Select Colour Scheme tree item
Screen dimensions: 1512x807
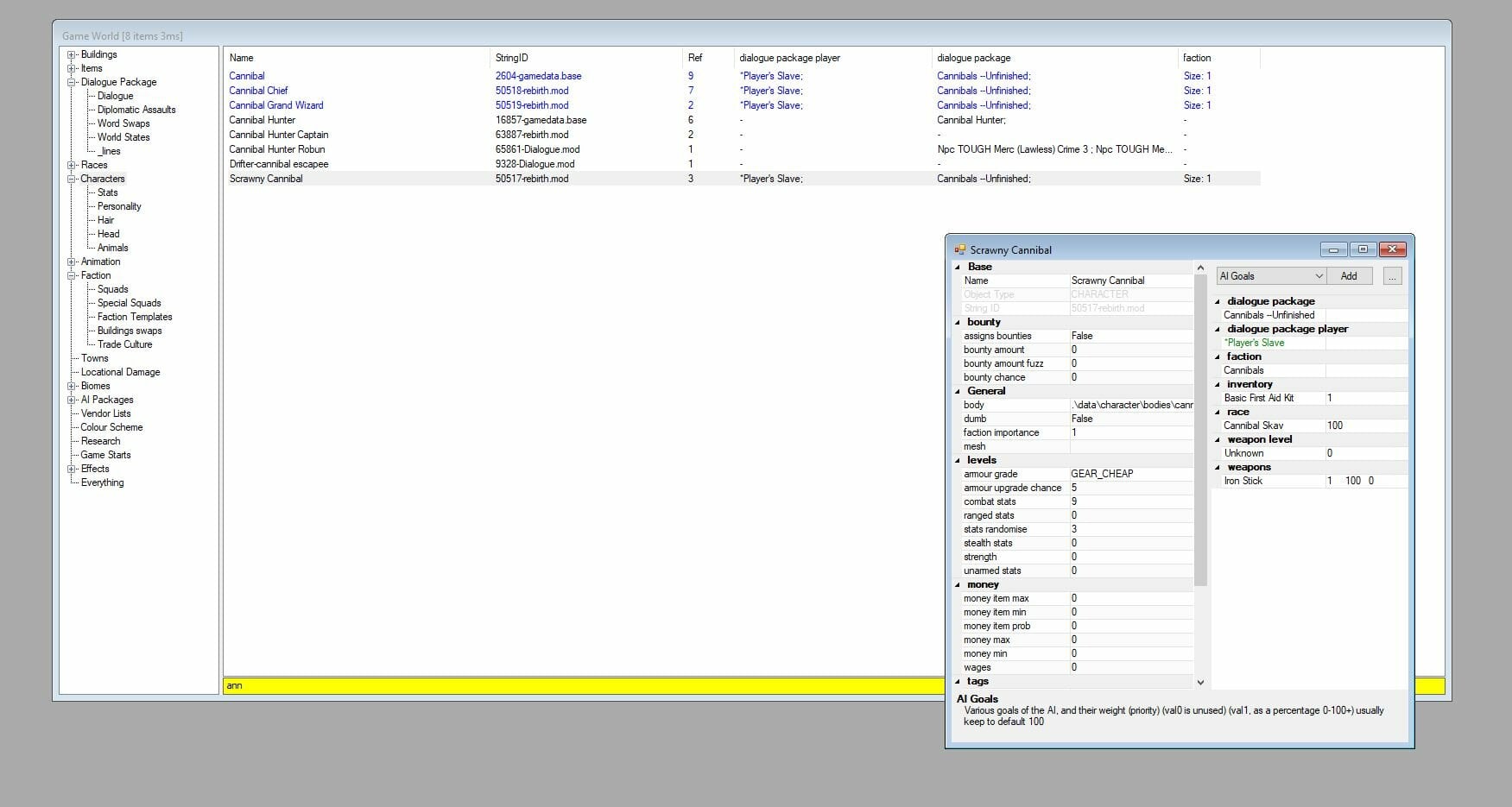tap(111, 427)
